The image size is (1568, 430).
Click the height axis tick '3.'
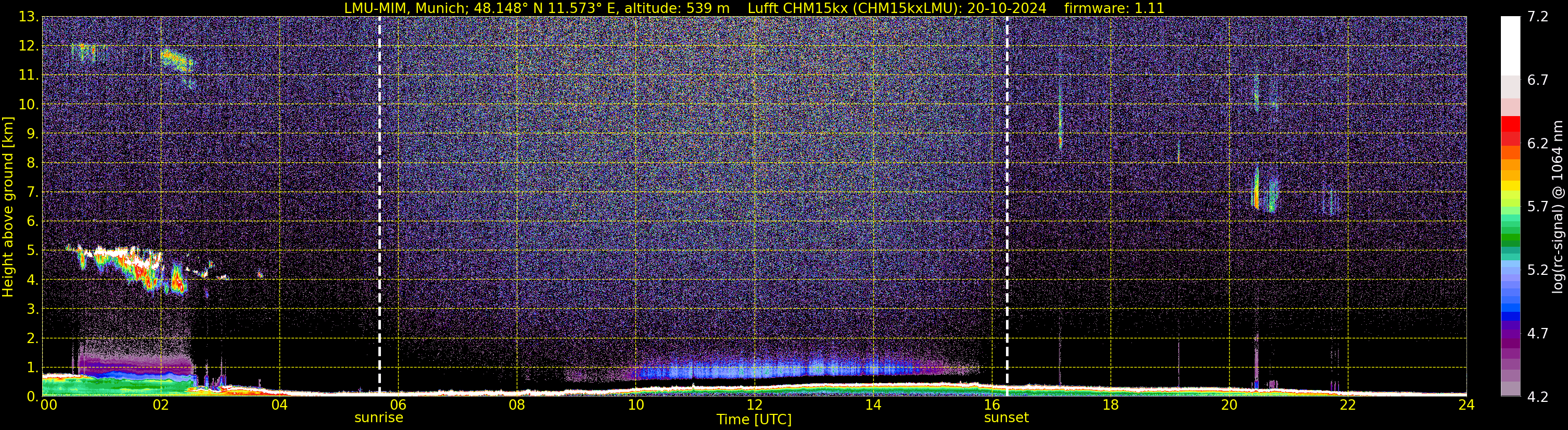(32, 309)
